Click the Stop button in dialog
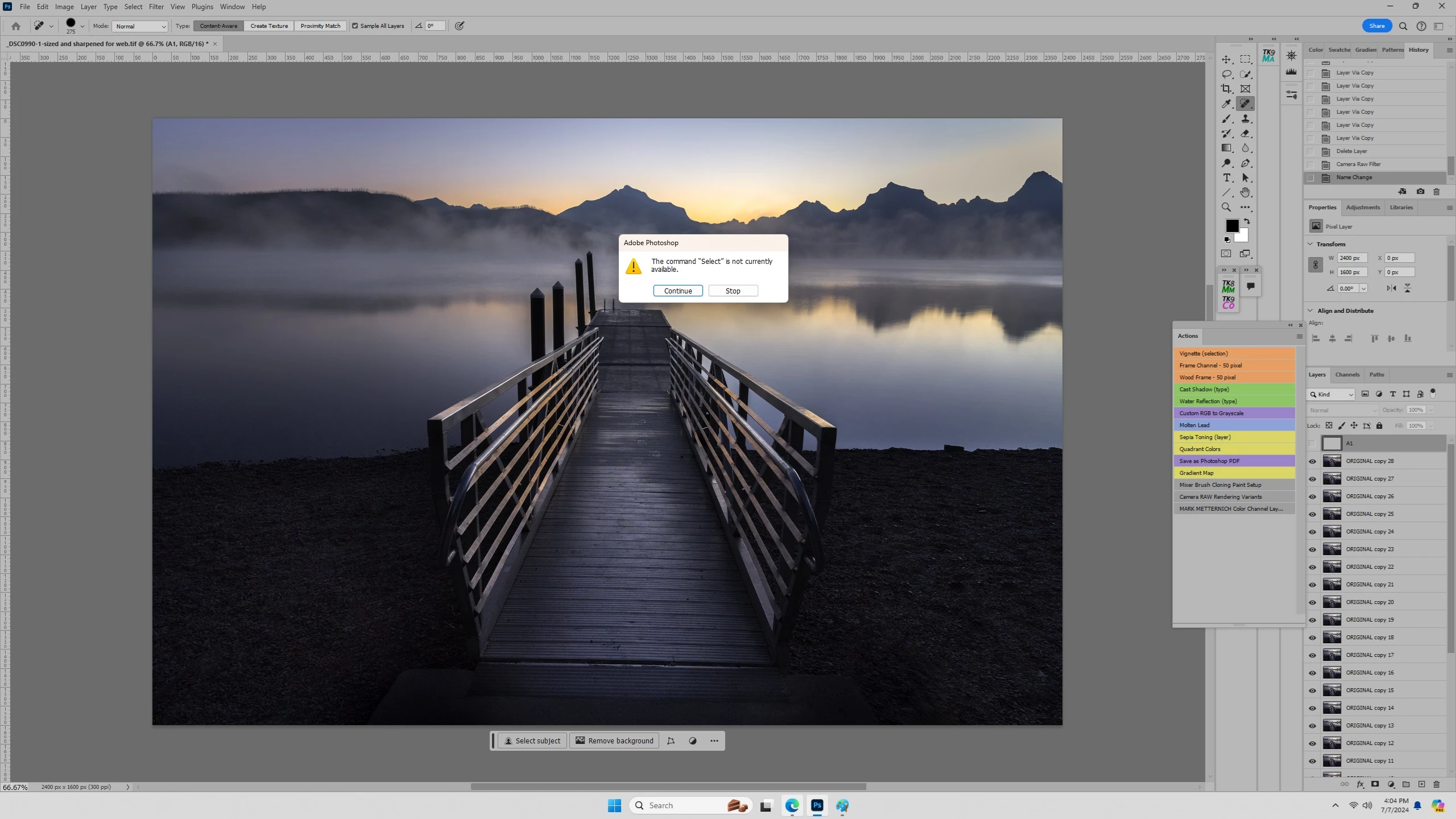This screenshot has height=819, width=1456. (733, 291)
